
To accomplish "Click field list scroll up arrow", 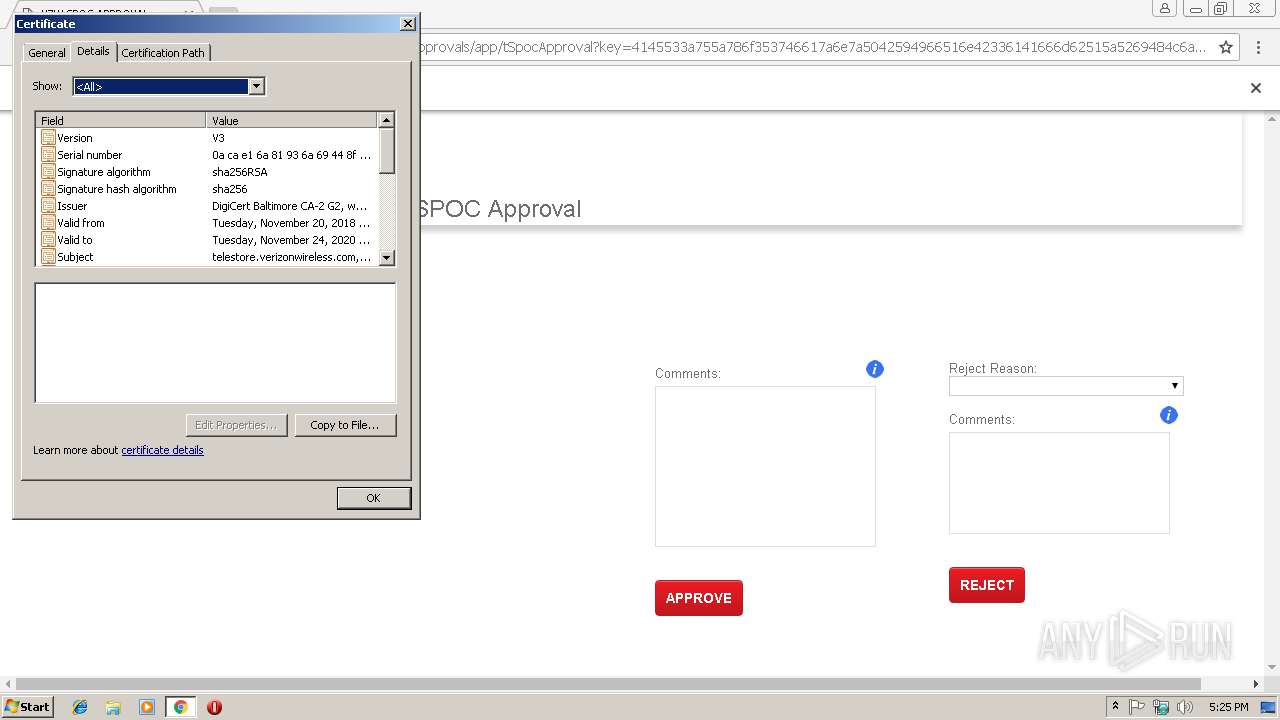I will click(x=387, y=120).
